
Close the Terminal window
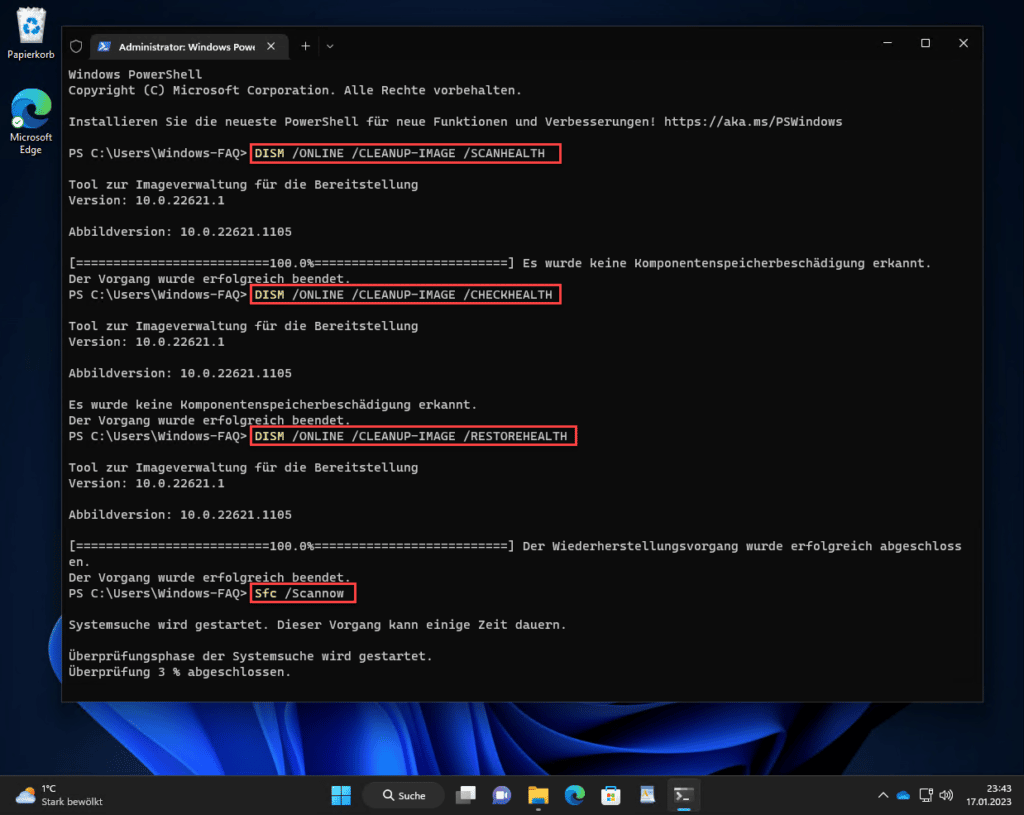pyautogui.click(x=963, y=43)
